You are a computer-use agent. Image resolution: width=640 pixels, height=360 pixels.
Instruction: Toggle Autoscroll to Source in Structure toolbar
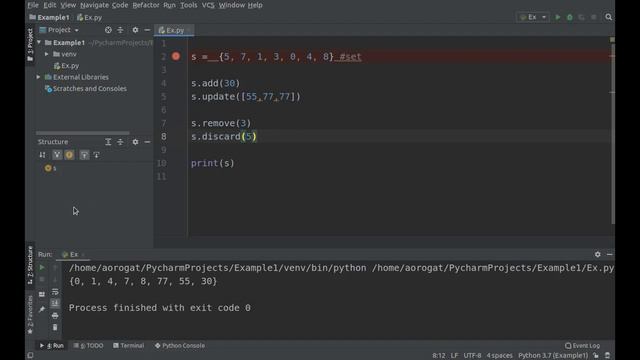84,155
